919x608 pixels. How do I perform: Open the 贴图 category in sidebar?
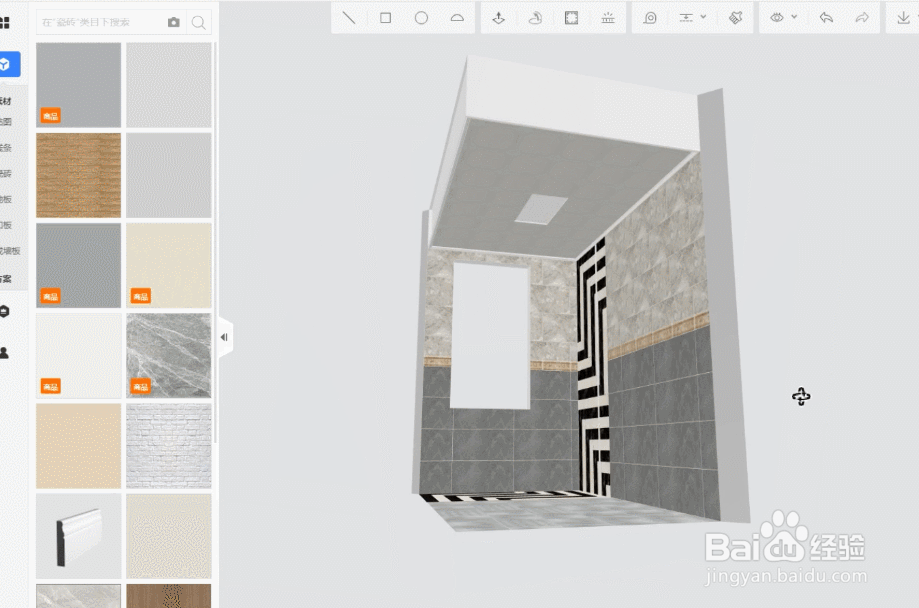6,122
